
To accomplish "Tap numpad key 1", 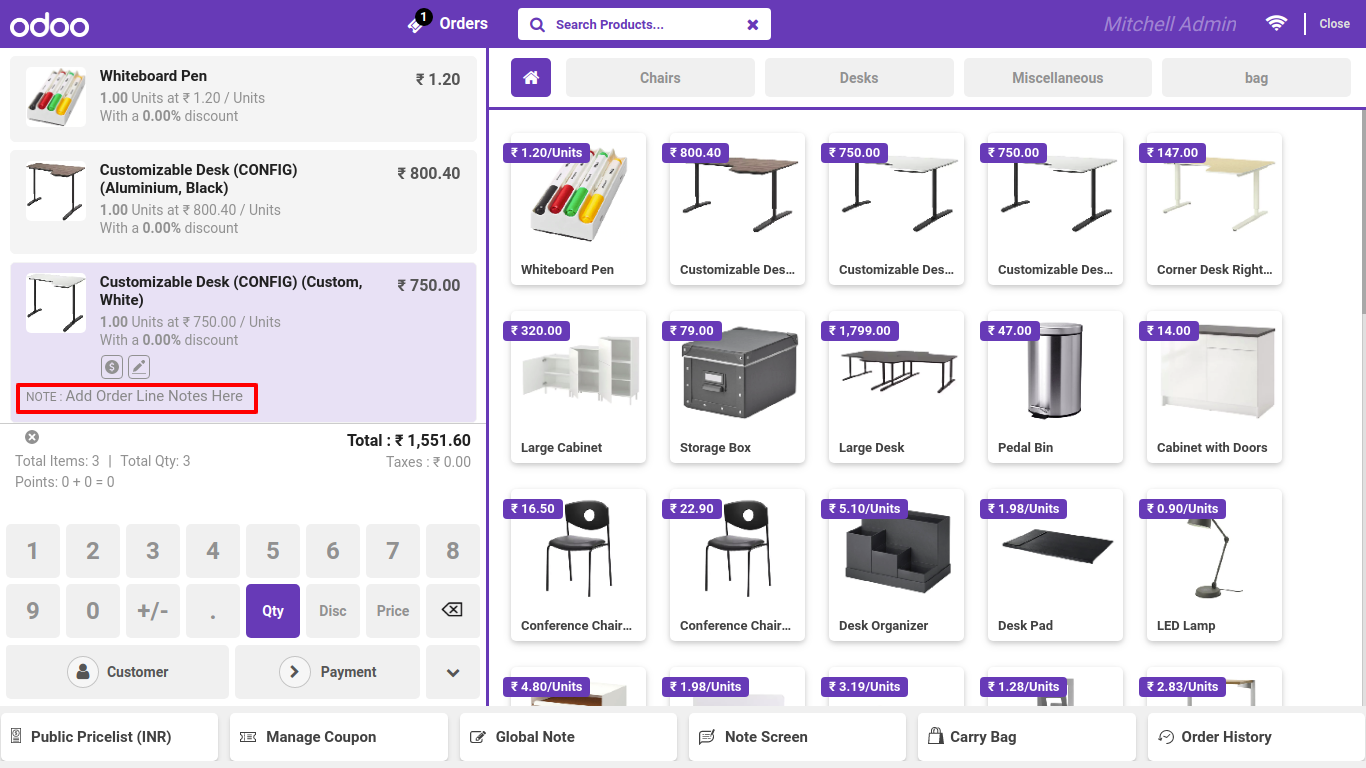I will (33, 551).
